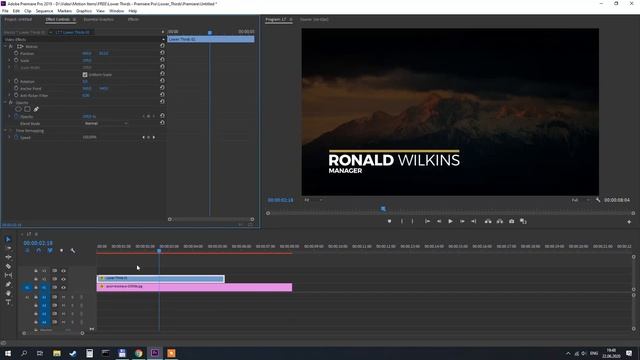Select the Track Select Forward tool
The width and height of the screenshot is (640, 360).
click(8, 248)
